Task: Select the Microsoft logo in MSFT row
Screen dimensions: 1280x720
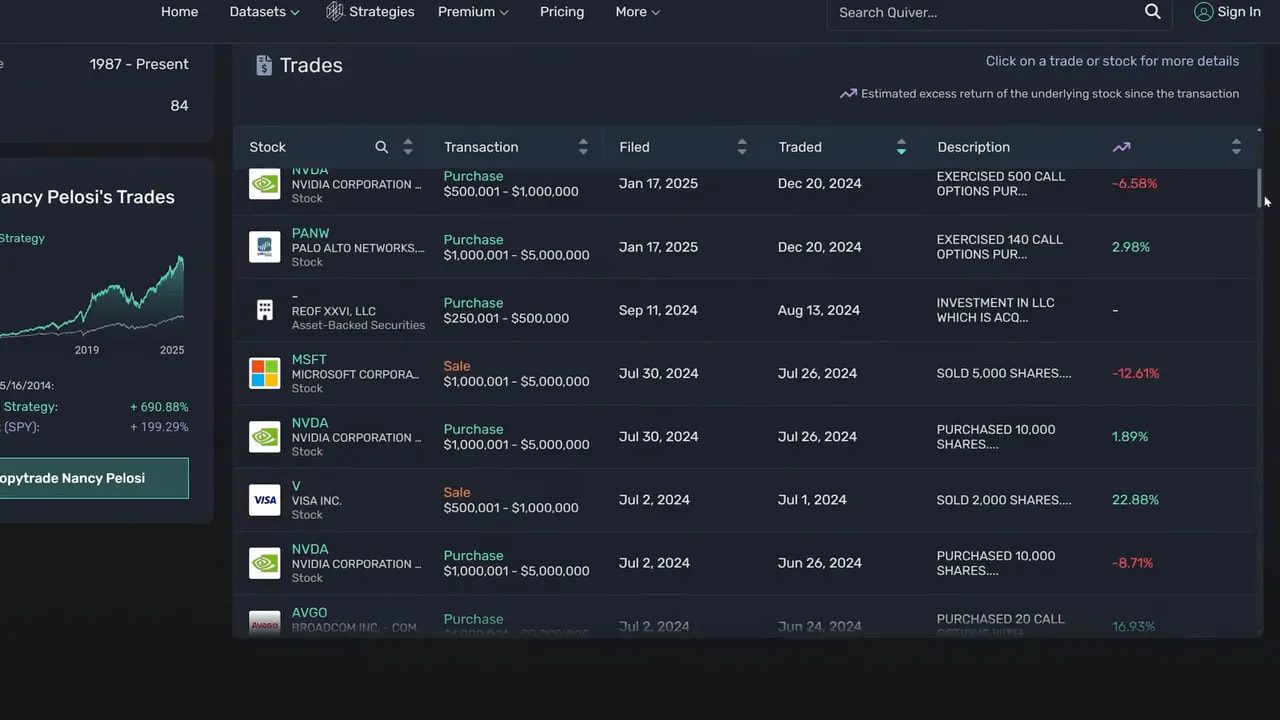Action: pos(264,372)
